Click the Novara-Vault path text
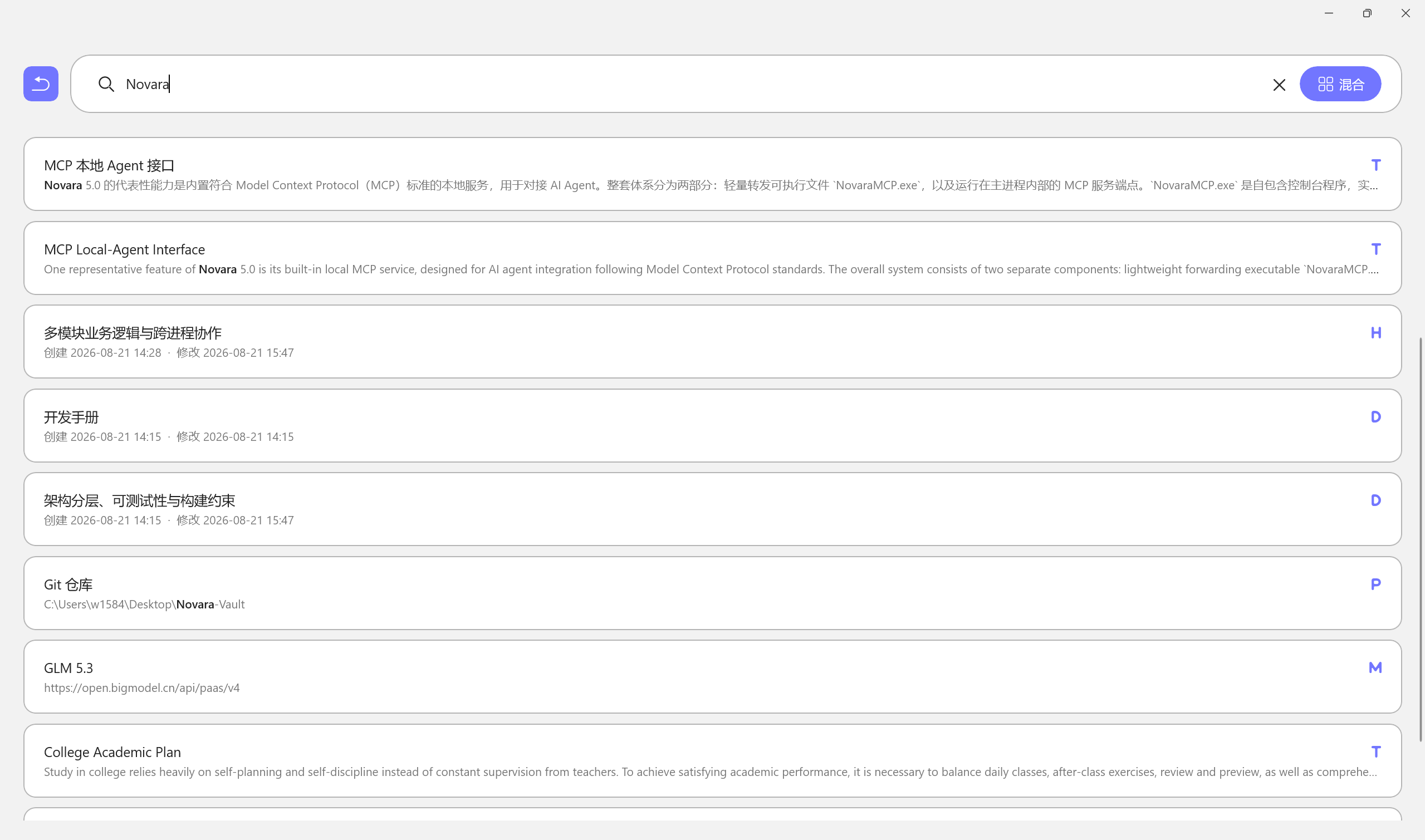The width and height of the screenshot is (1425, 840). click(144, 604)
